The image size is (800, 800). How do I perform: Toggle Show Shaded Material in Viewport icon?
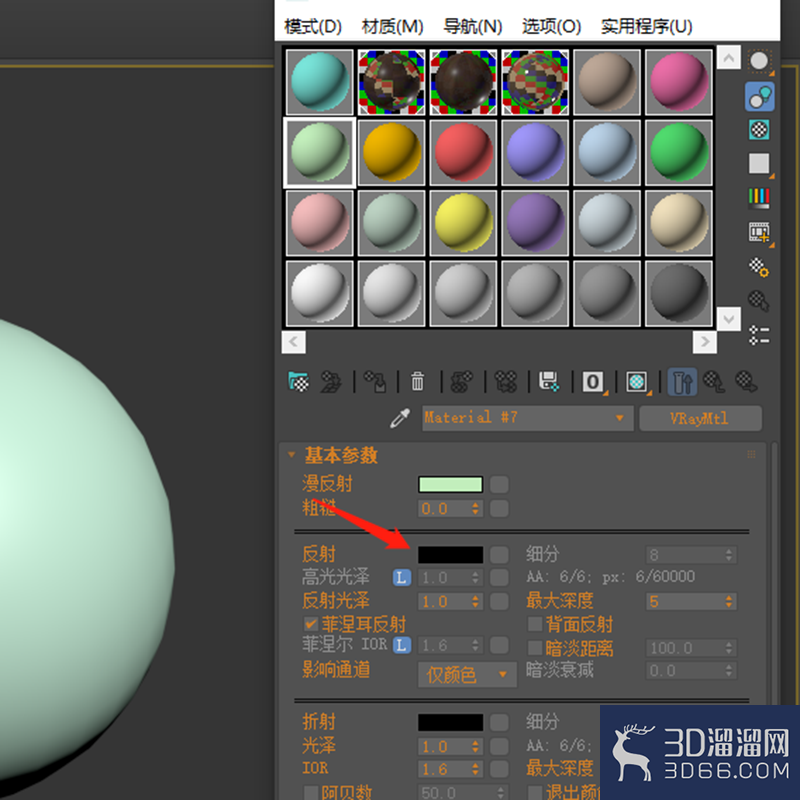pyautogui.click(x=637, y=382)
